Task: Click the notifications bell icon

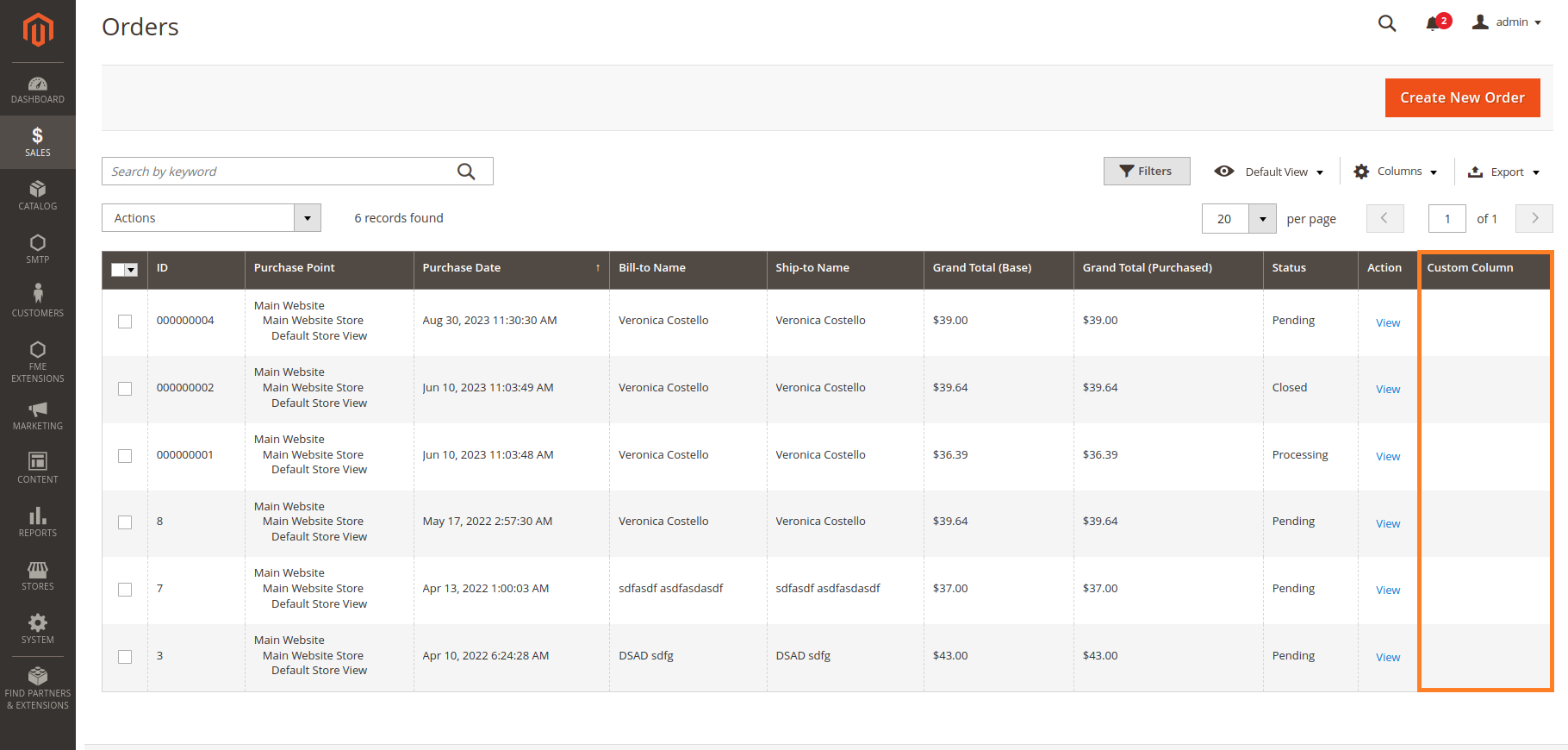Action: [1433, 23]
